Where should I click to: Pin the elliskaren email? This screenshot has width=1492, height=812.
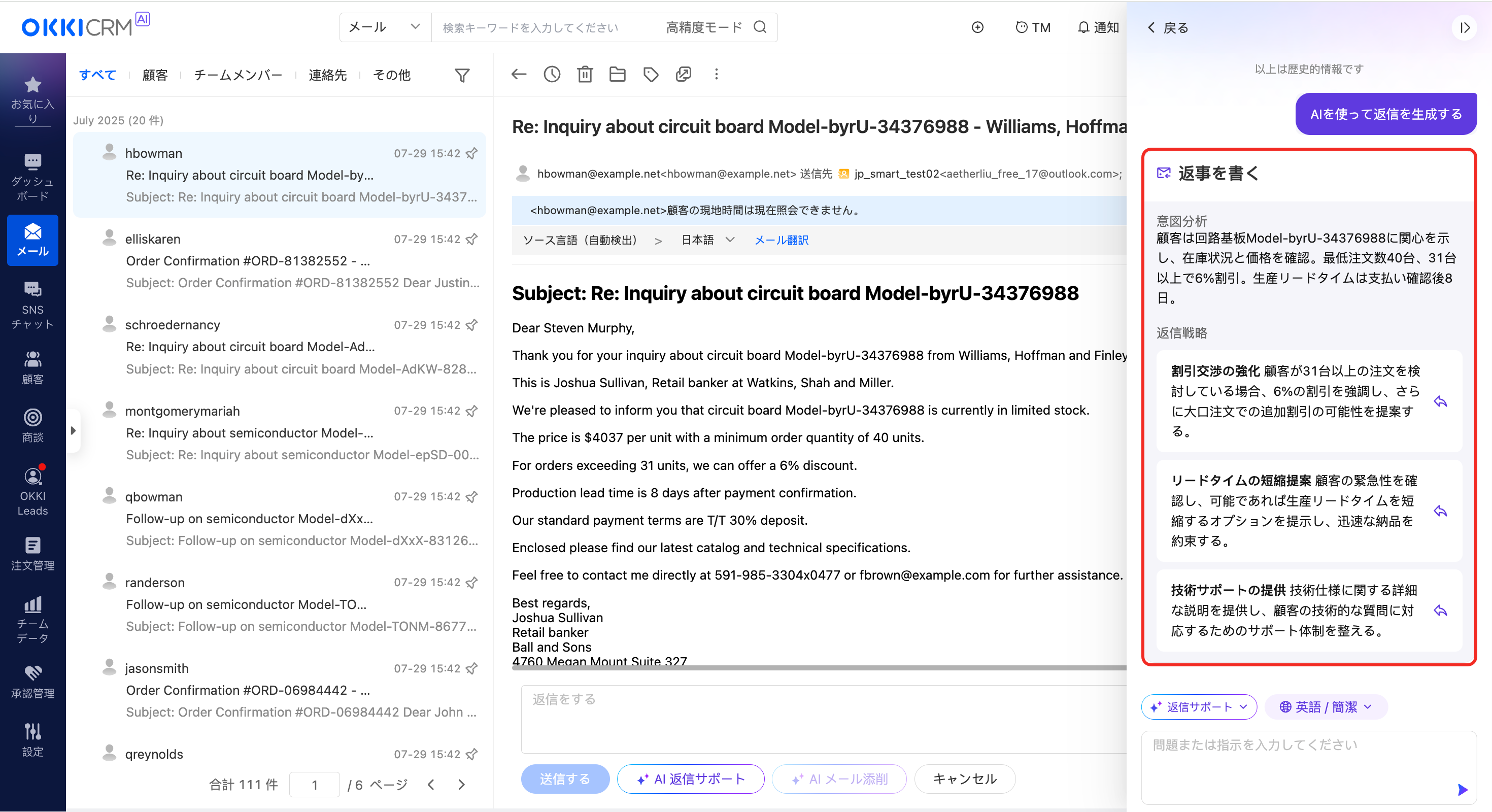click(471, 239)
